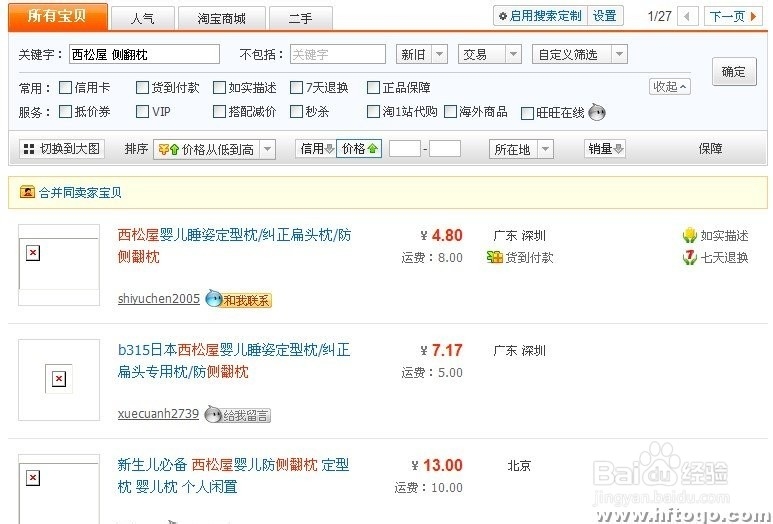
Task: Open the 新生儿必备 西松屋 listing title
Action: [x=233, y=476]
